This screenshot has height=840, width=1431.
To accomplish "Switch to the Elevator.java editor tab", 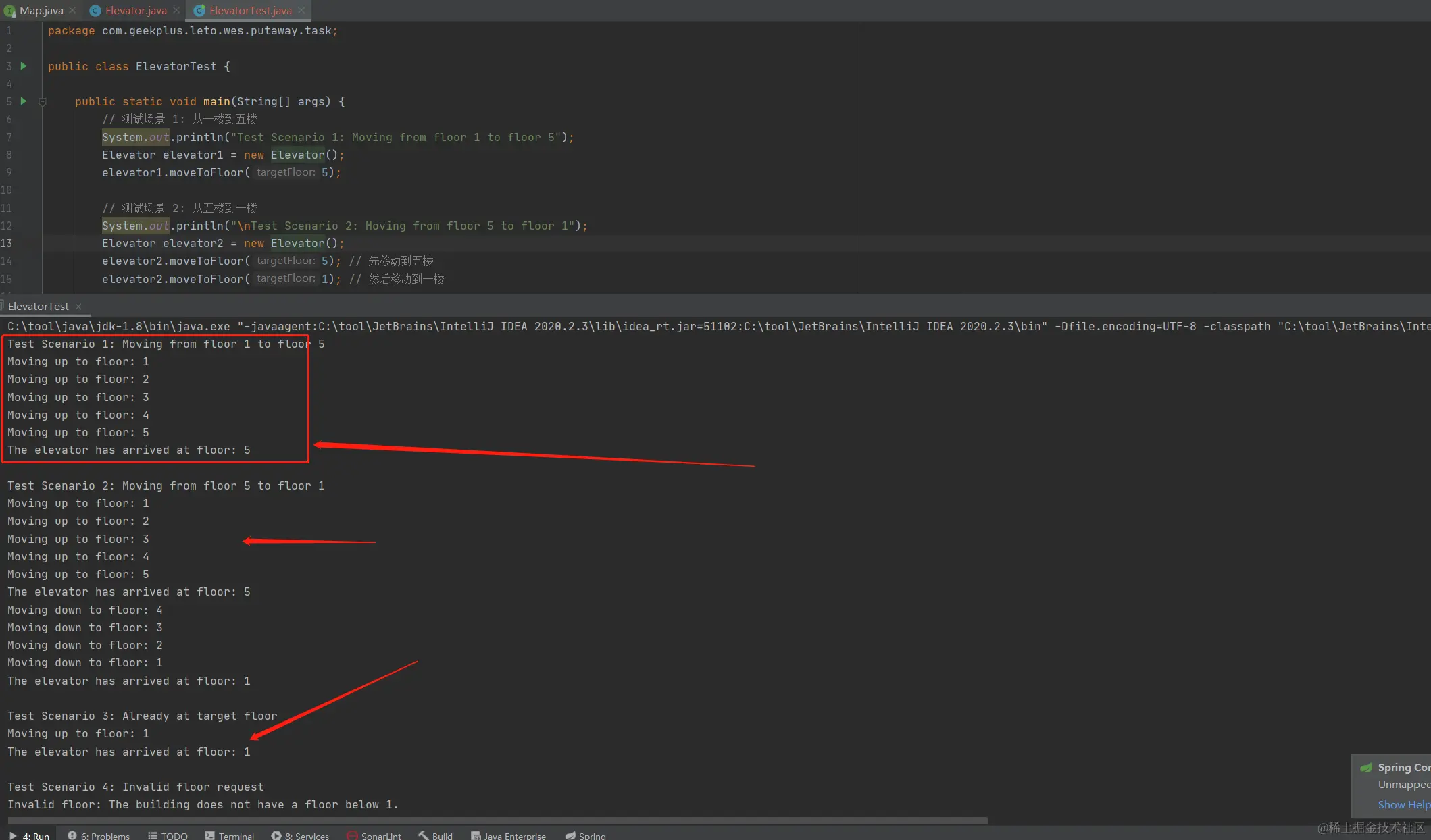I will coord(135,10).
